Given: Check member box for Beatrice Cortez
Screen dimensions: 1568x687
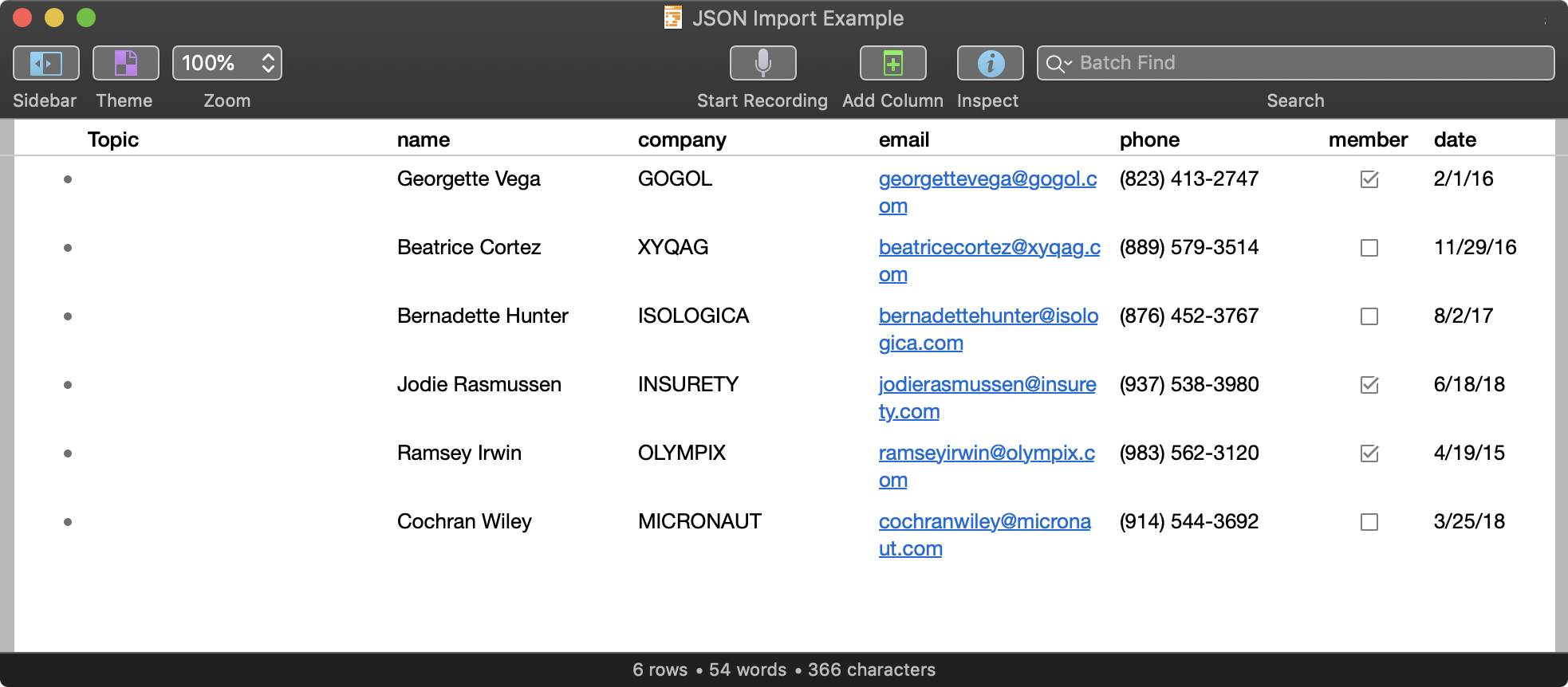Looking at the screenshot, I should [1369, 248].
